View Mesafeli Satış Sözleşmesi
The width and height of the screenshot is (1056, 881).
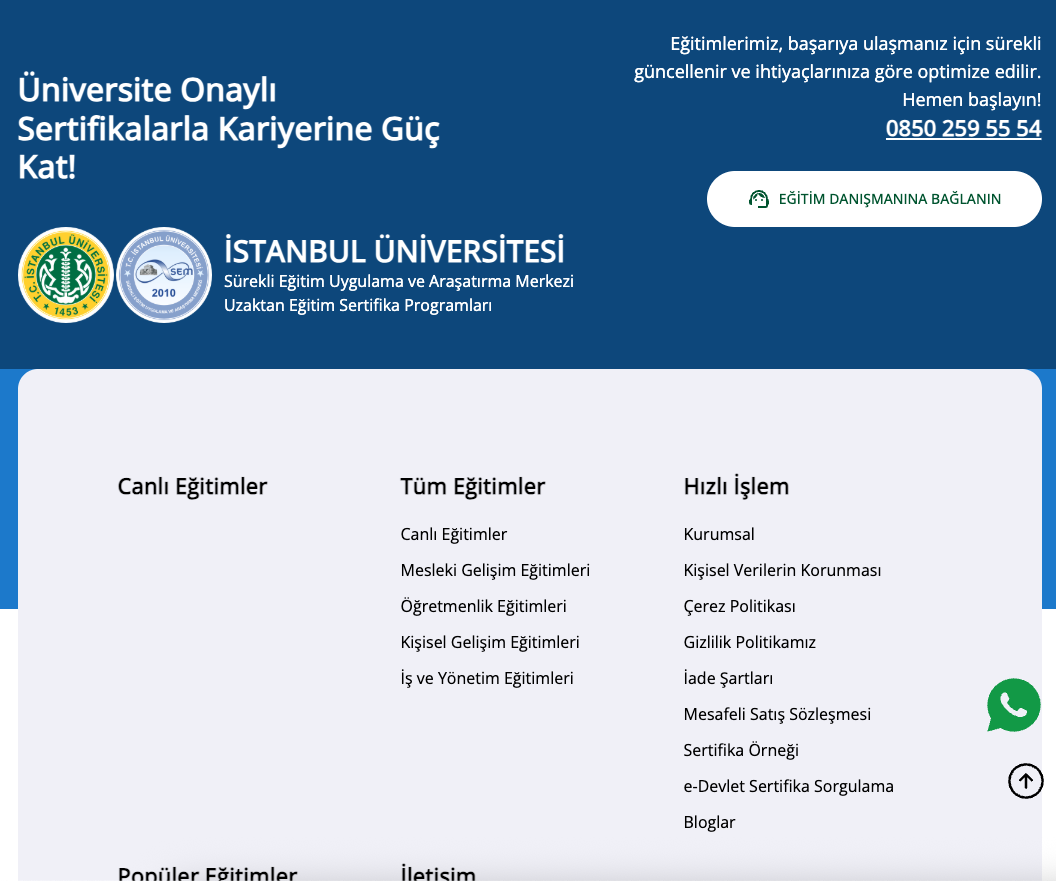click(777, 714)
